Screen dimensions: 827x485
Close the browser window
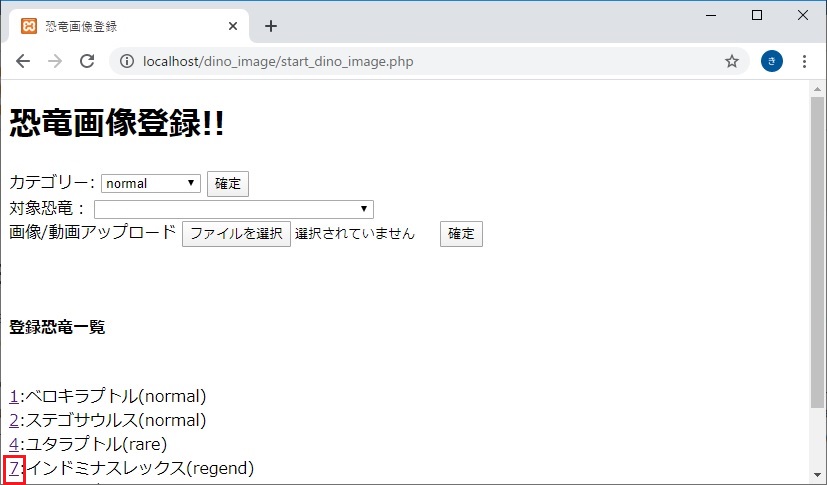click(803, 15)
